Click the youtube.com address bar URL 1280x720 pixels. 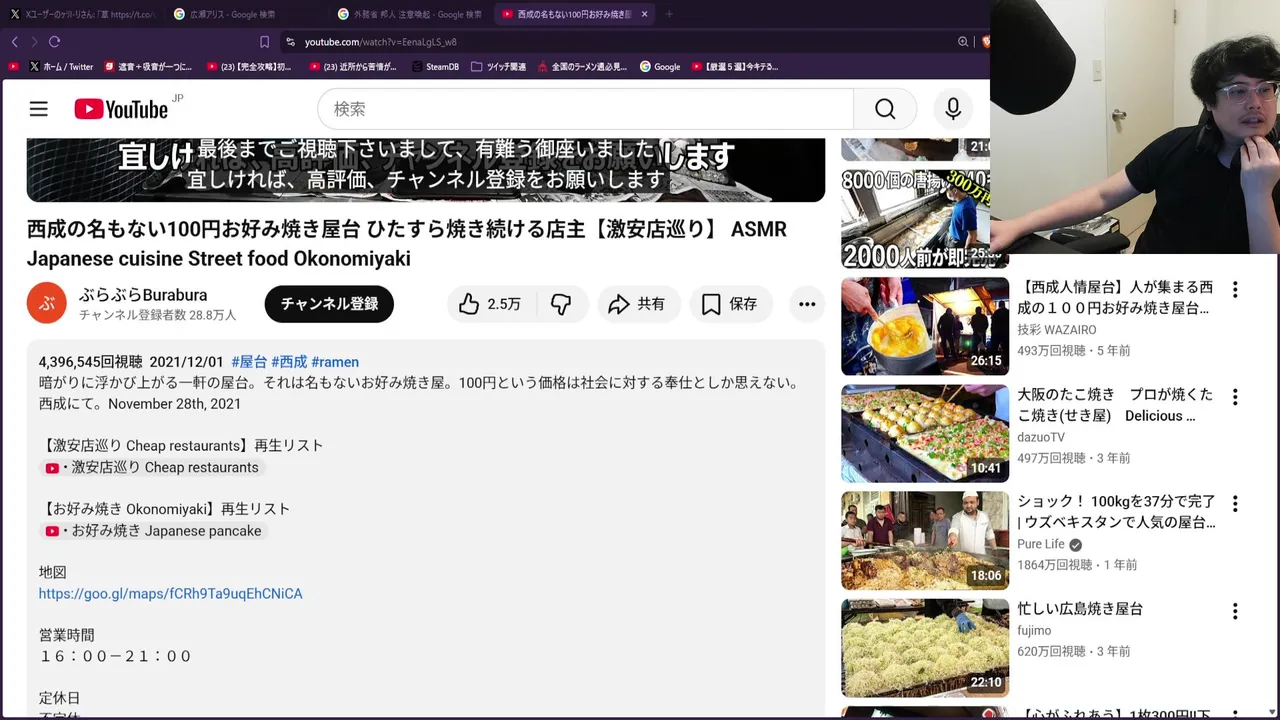[x=380, y=42]
